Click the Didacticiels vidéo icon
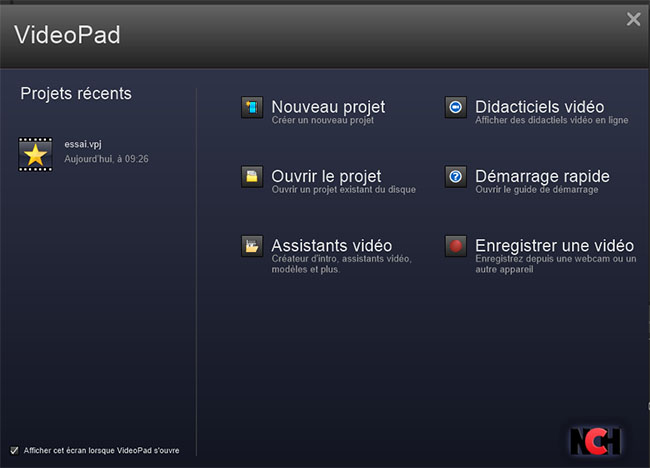The height and width of the screenshot is (468, 650). (456, 107)
